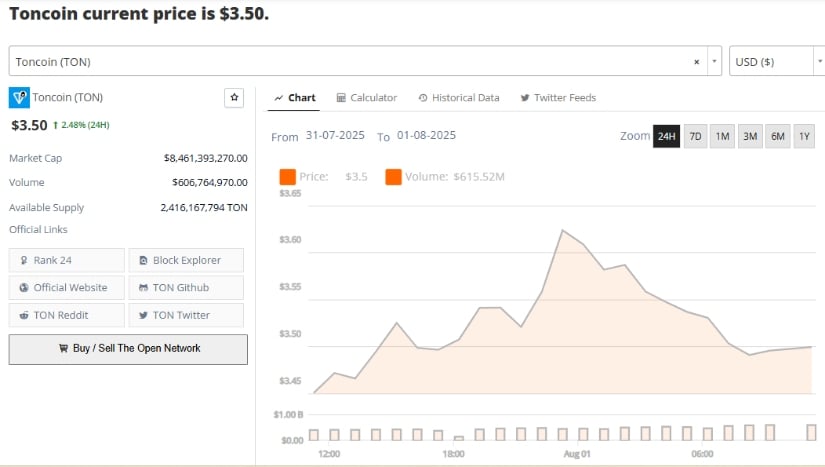Set chart zoom to 6M
Screen dimensions: 825x467
(x=778, y=136)
